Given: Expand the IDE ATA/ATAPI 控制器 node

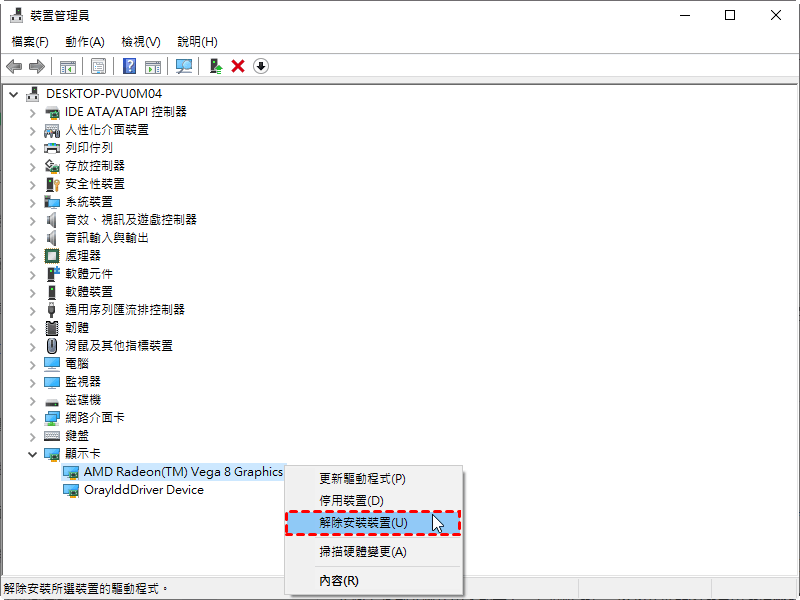Looking at the screenshot, I should (32, 112).
